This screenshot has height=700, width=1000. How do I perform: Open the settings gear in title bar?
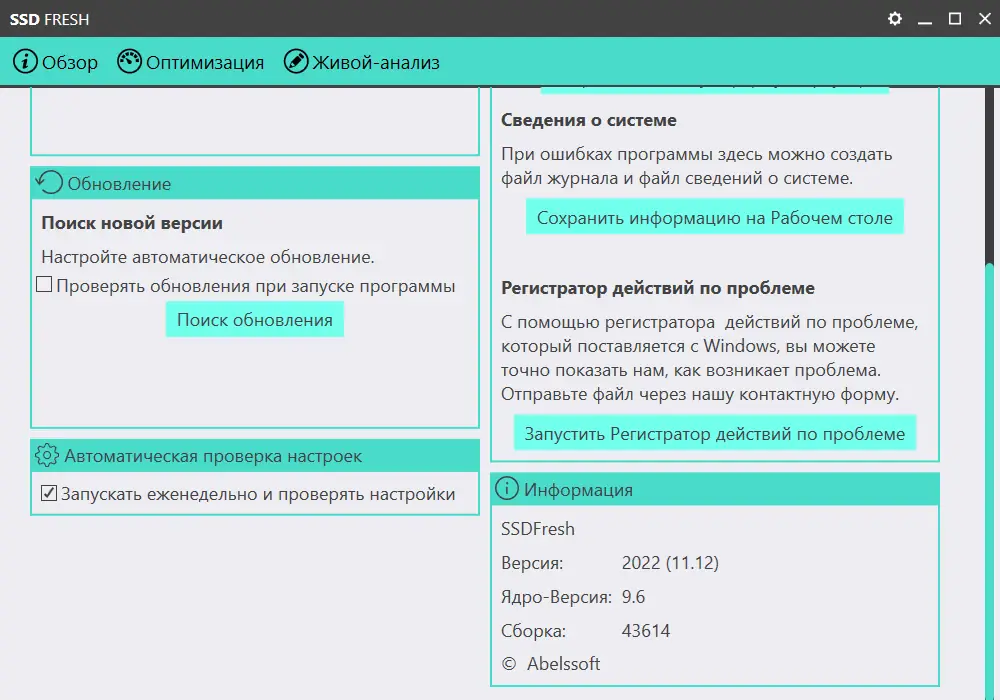click(x=895, y=18)
